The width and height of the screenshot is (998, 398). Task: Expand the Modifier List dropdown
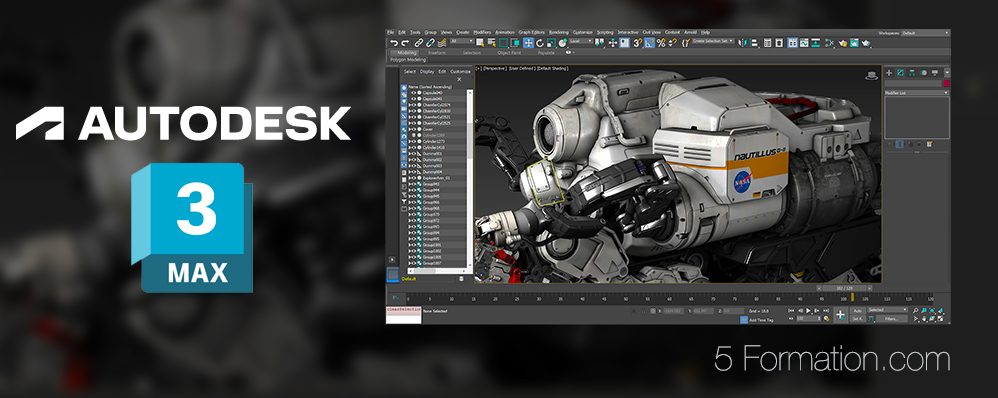click(x=917, y=93)
